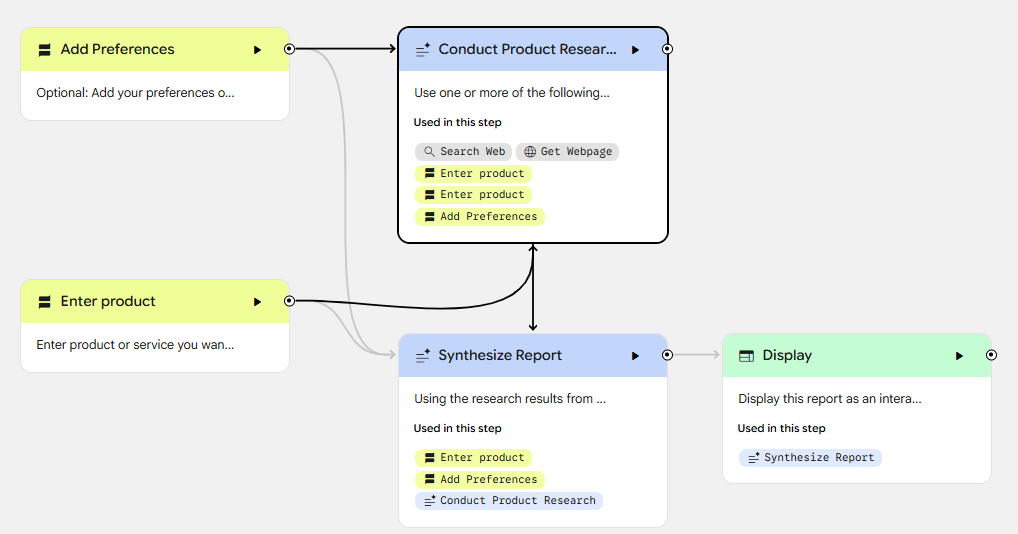Run the Conduct Product Research step

click(635, 49)
